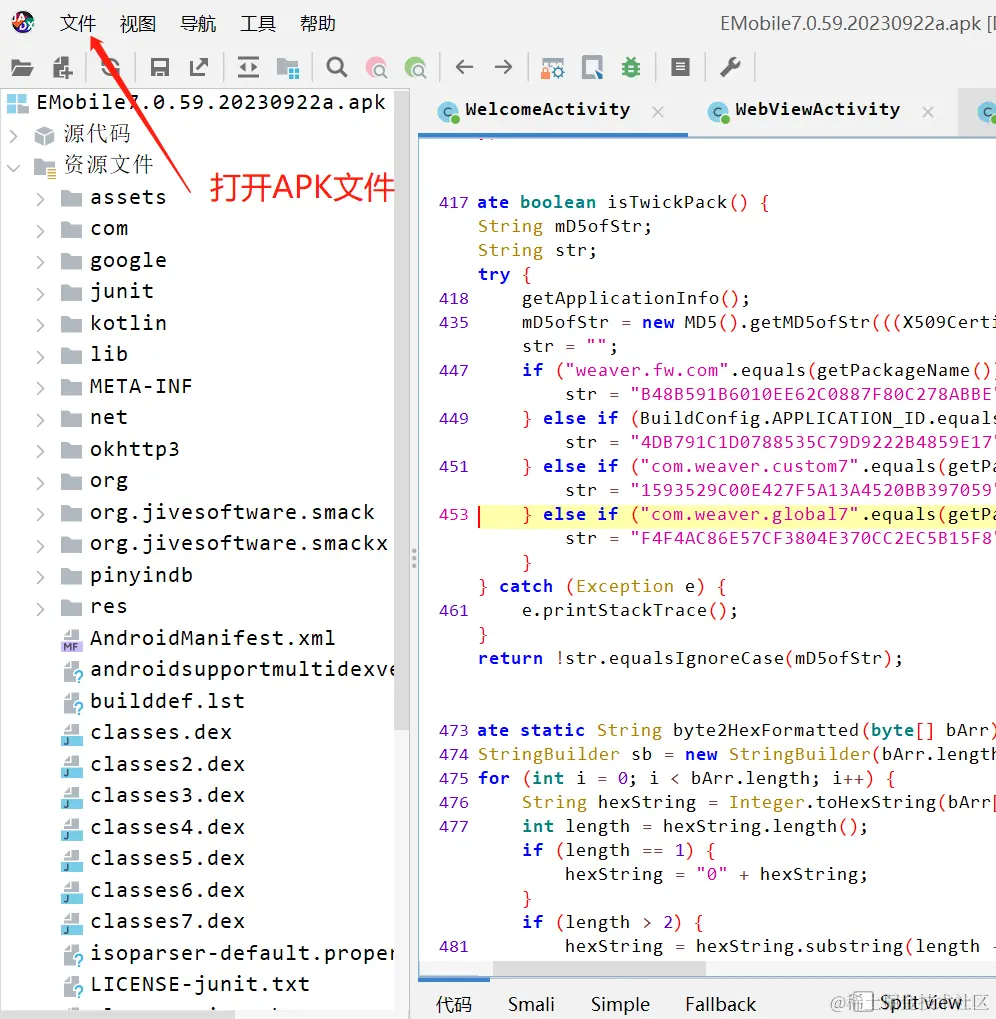This screenshot has width=996, height=1019.
Task: Expand the res folder
Action: coord(40,609)
